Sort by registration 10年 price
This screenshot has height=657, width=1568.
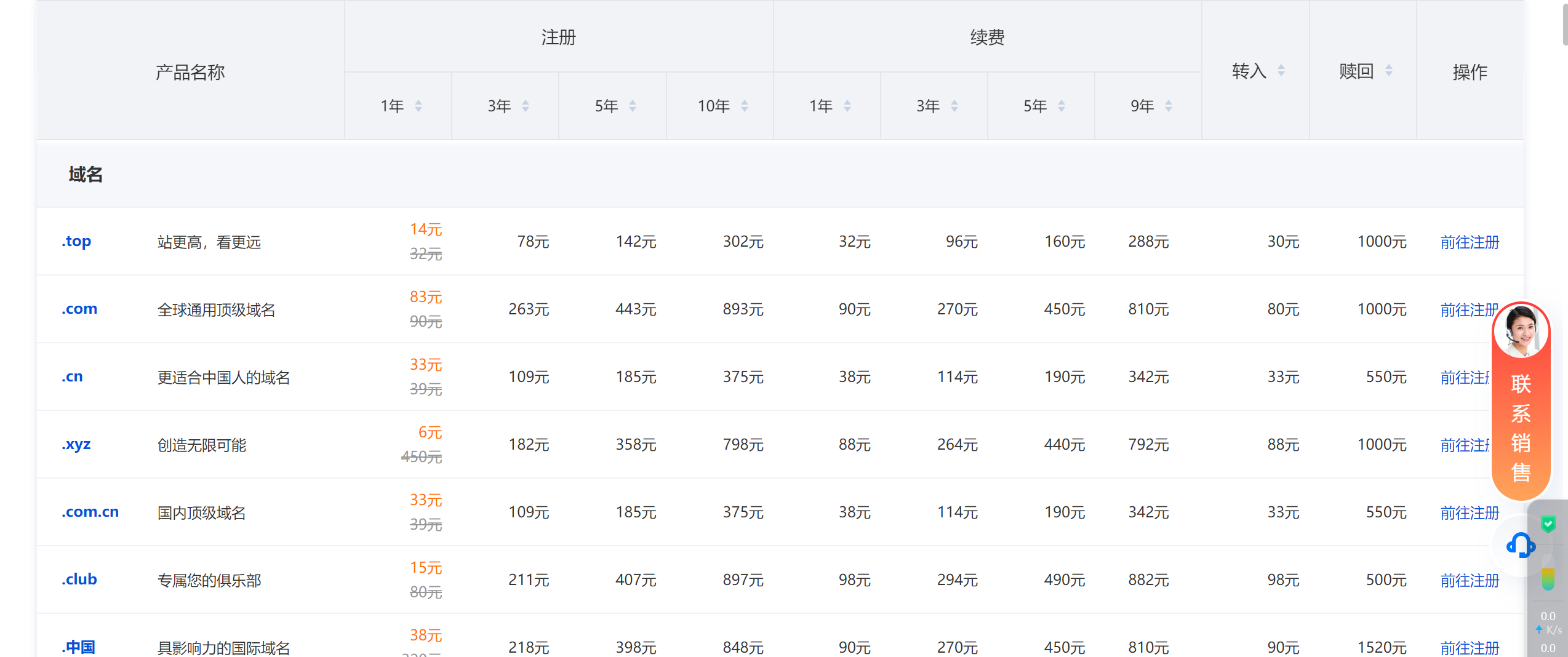pyautogui.click(x=745, y=106)
